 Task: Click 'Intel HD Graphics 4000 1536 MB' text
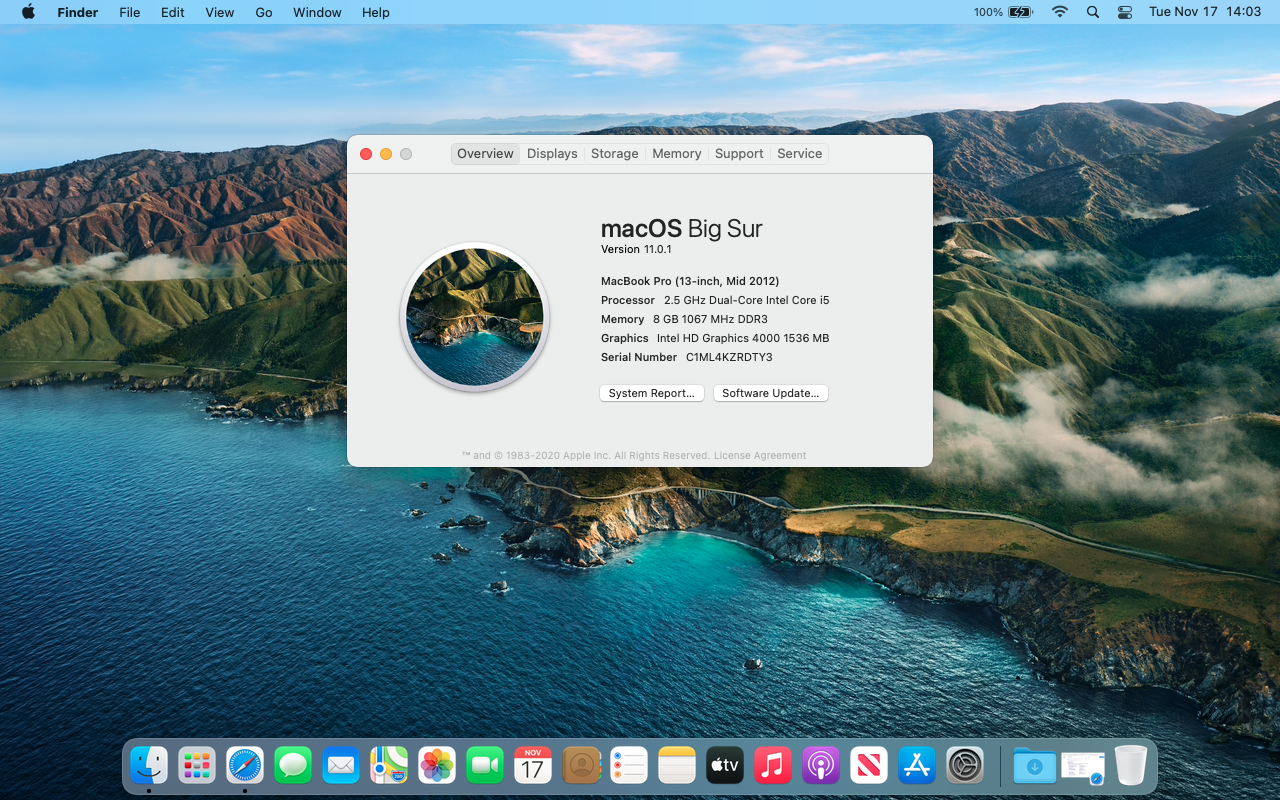[743, 338]
